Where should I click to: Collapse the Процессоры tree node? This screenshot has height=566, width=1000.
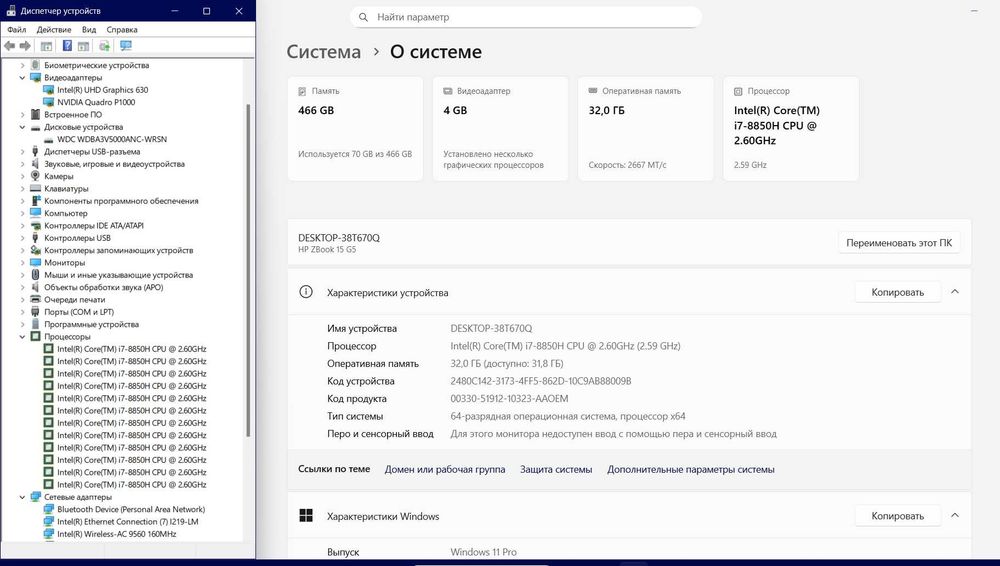click(22, 337)
